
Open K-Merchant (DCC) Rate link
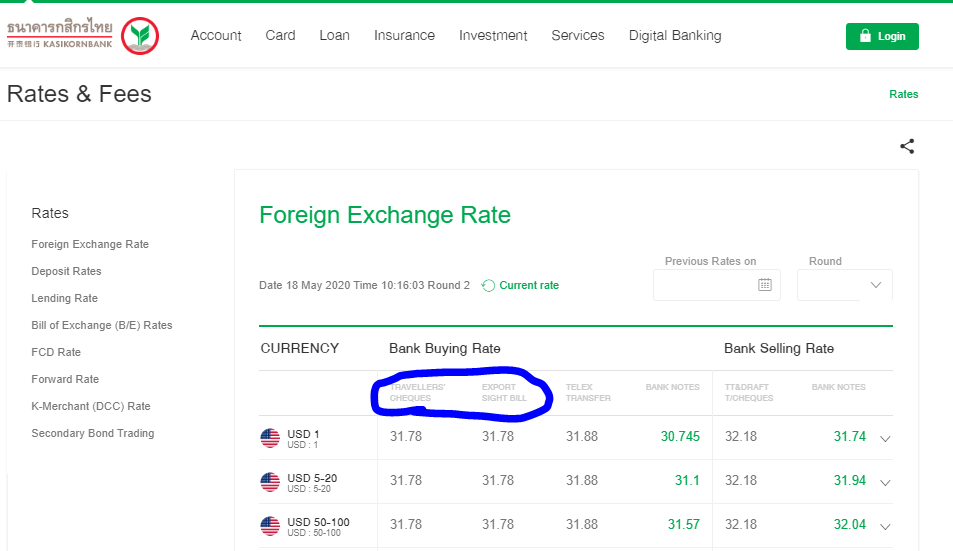tap(90, 406)
